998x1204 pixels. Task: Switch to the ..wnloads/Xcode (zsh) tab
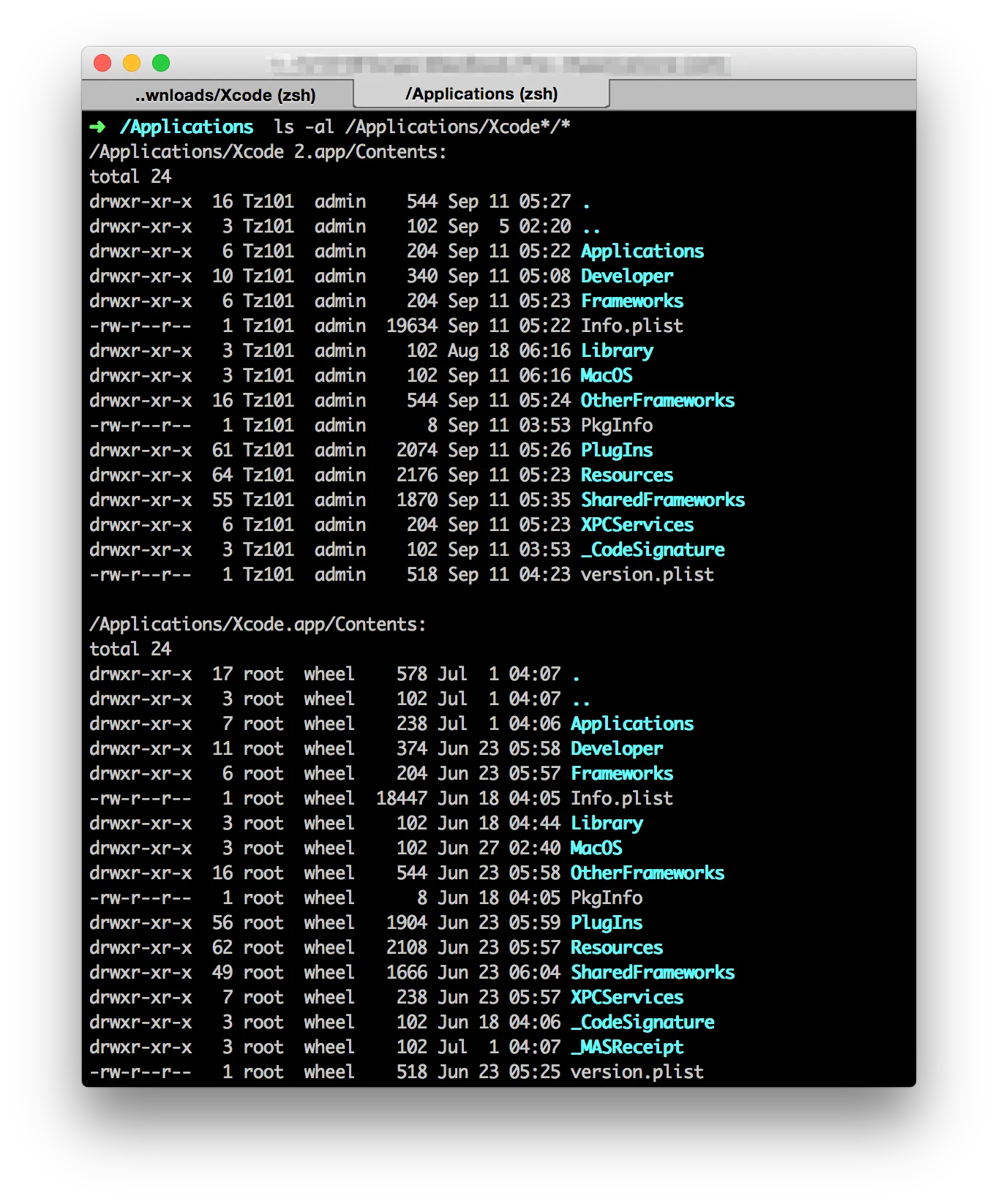225,95
